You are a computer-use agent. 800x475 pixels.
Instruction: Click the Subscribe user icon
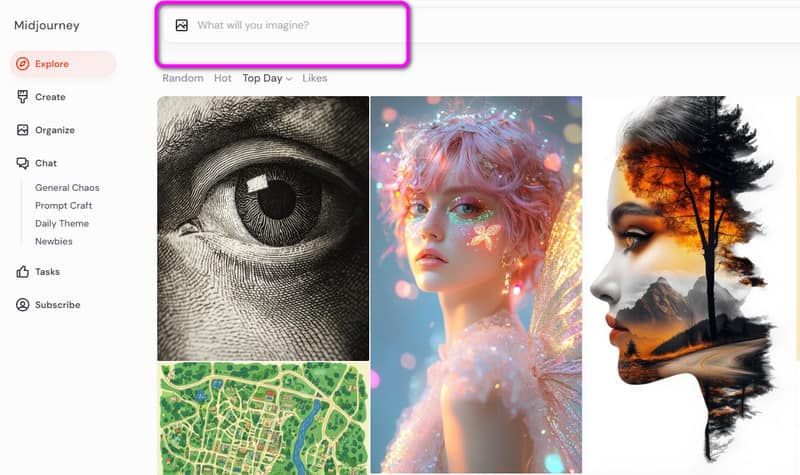point(23,305)
